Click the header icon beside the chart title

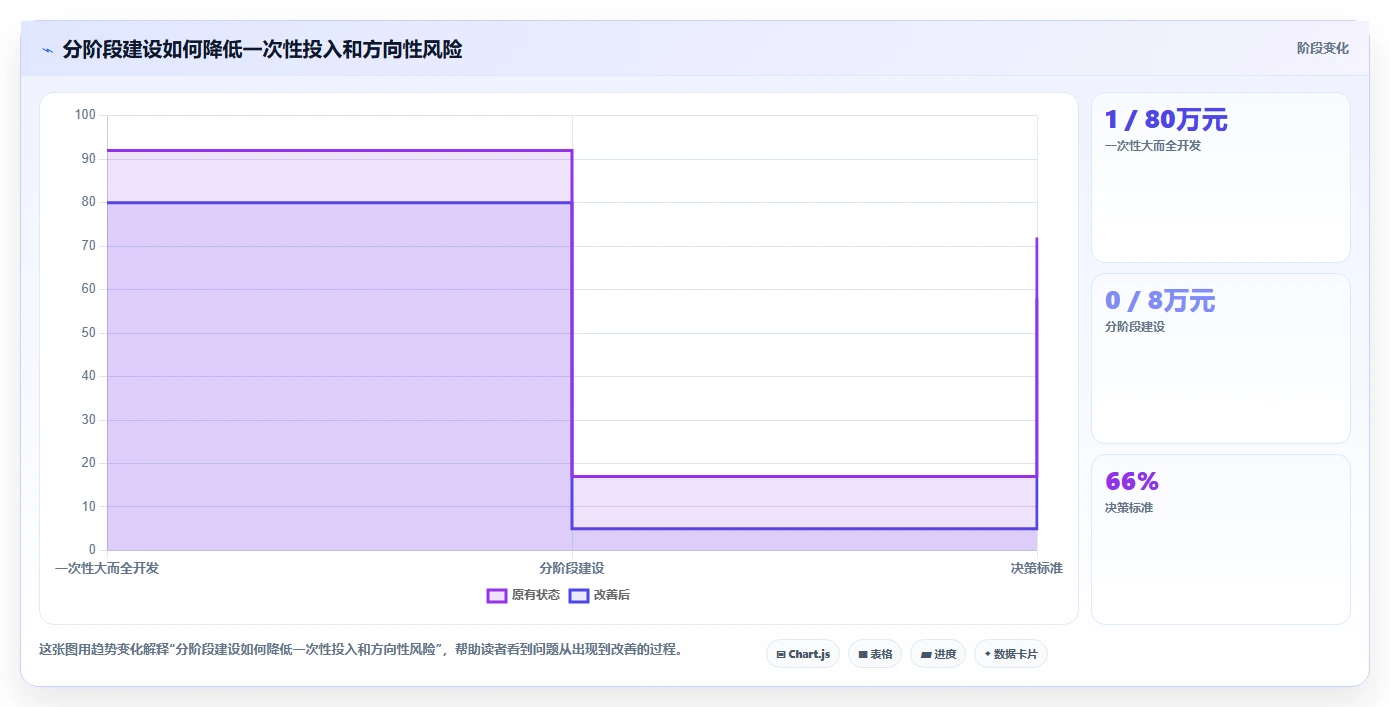coord(47,50)
